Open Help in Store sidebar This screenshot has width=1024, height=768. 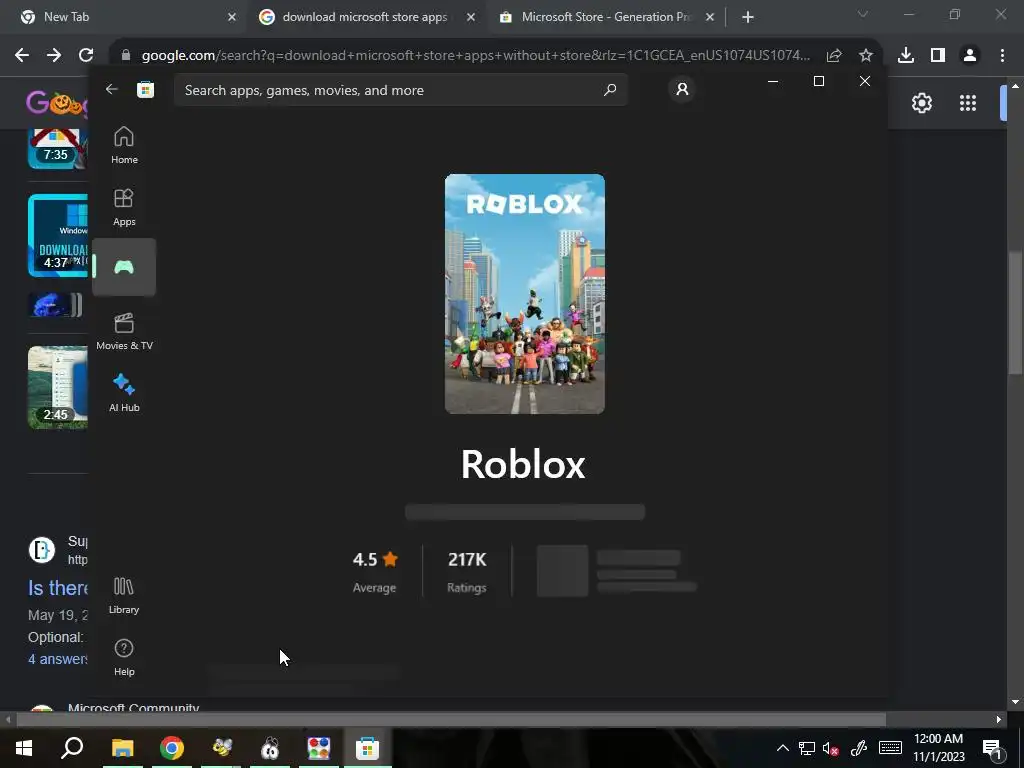124,658
